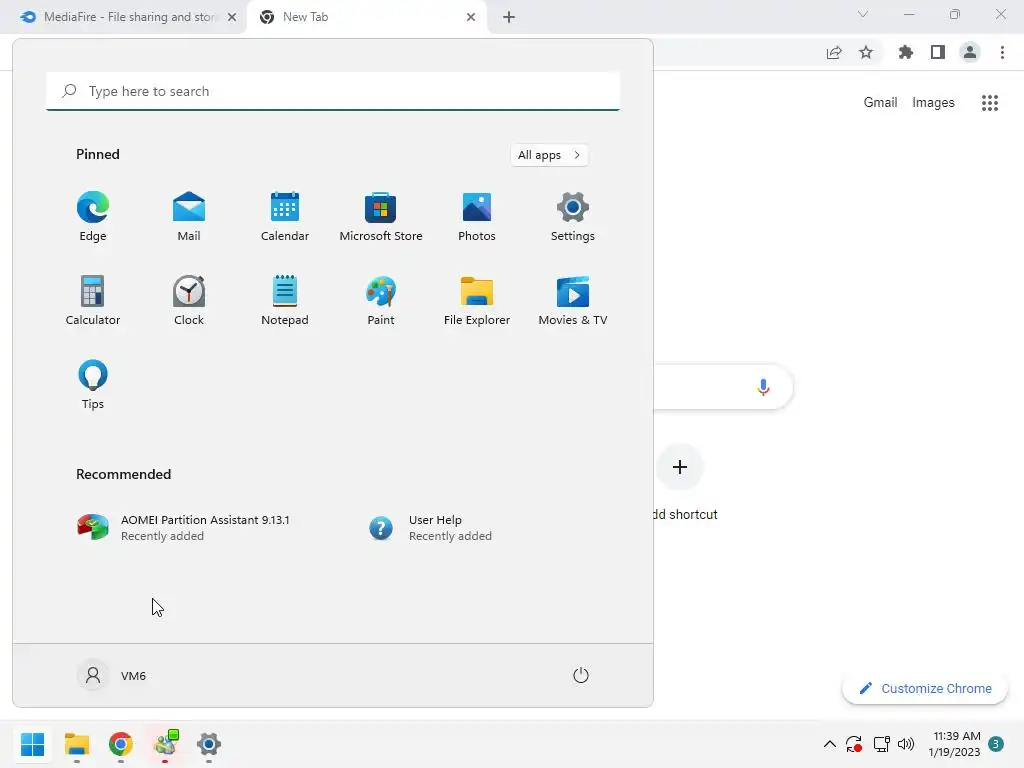Open Chrome extensions puzzle icon
This screenshot has height=768, width=1024.
click(906, 52)
